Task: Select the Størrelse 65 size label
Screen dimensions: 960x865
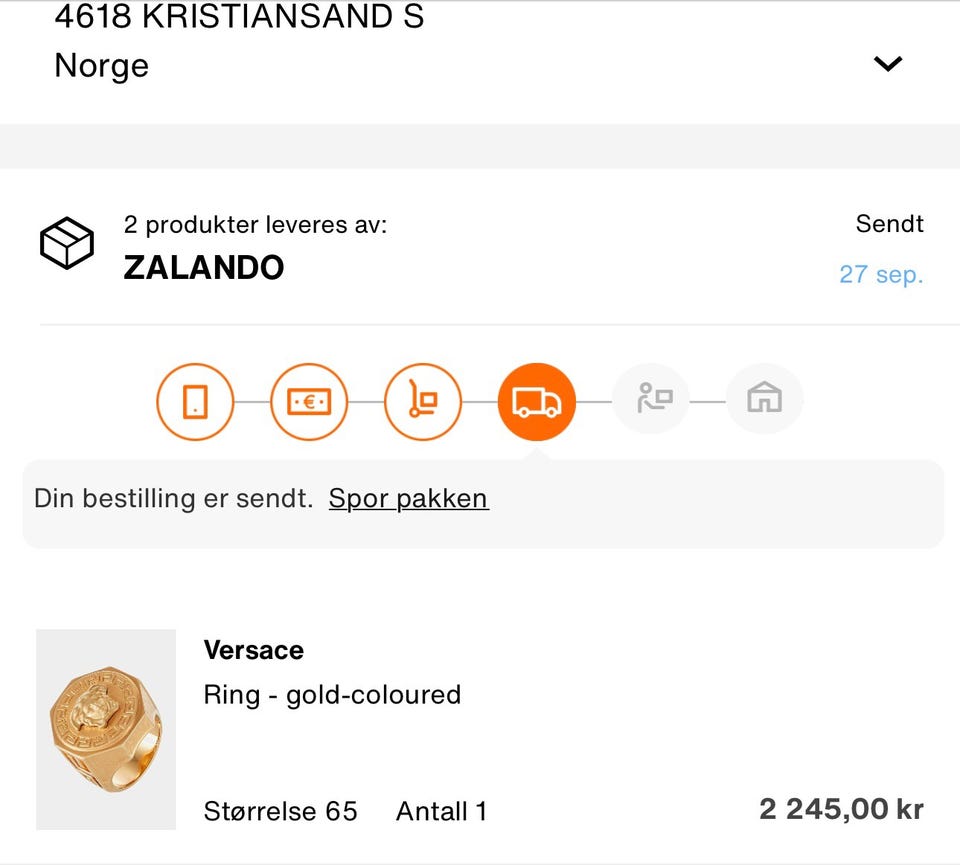Action: 280,811
